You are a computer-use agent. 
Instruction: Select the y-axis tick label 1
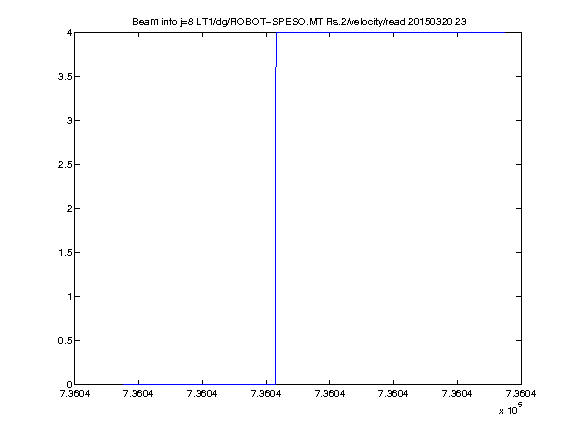coord(69,296)
